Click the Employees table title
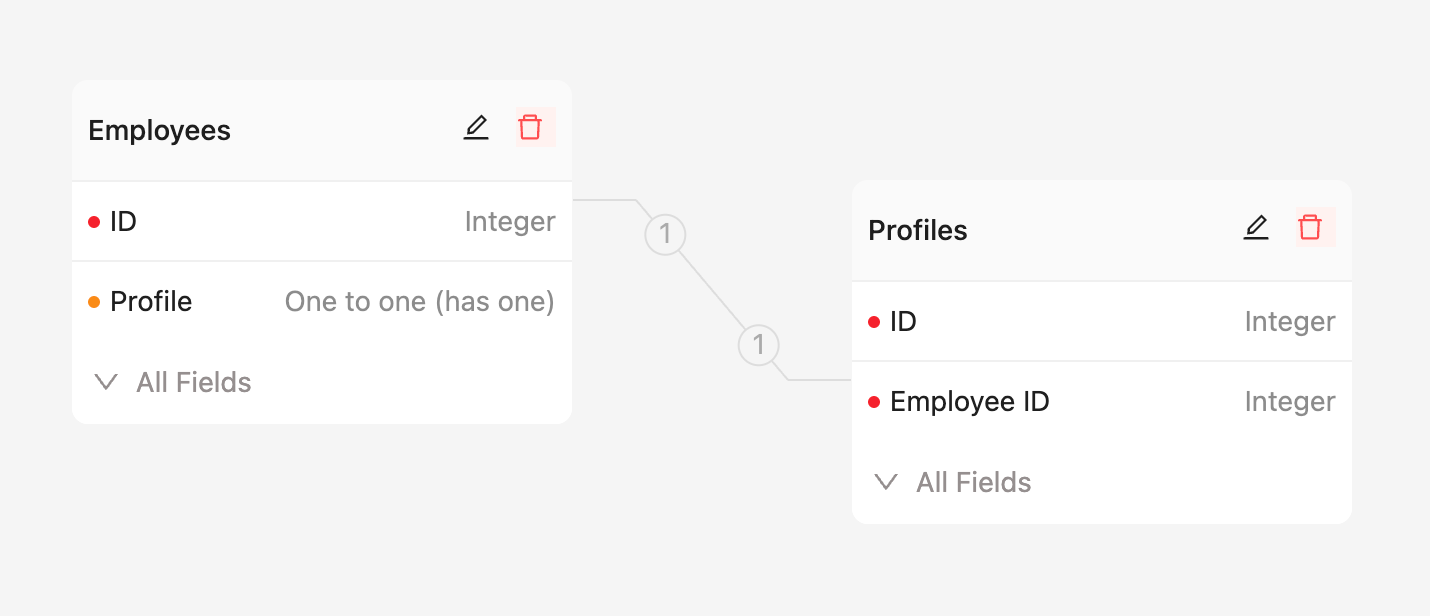Screen dimensions: 1430x616 coord(160,130)
